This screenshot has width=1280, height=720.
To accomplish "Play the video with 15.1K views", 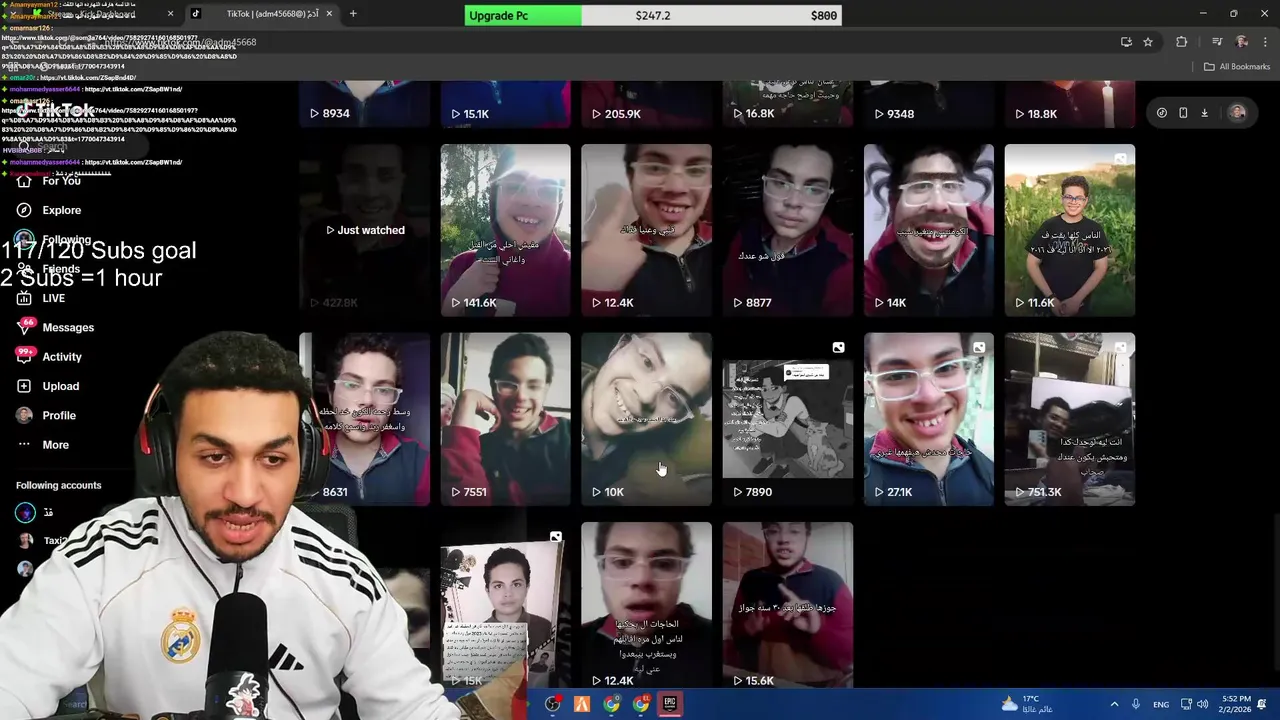I will coord(506,104).
